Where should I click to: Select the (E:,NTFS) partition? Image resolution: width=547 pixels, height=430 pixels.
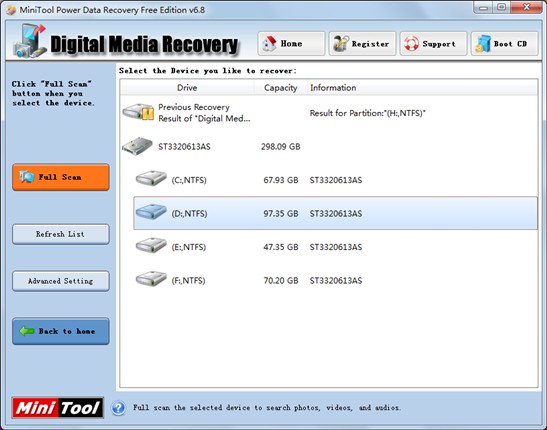(x=336, y=247)
